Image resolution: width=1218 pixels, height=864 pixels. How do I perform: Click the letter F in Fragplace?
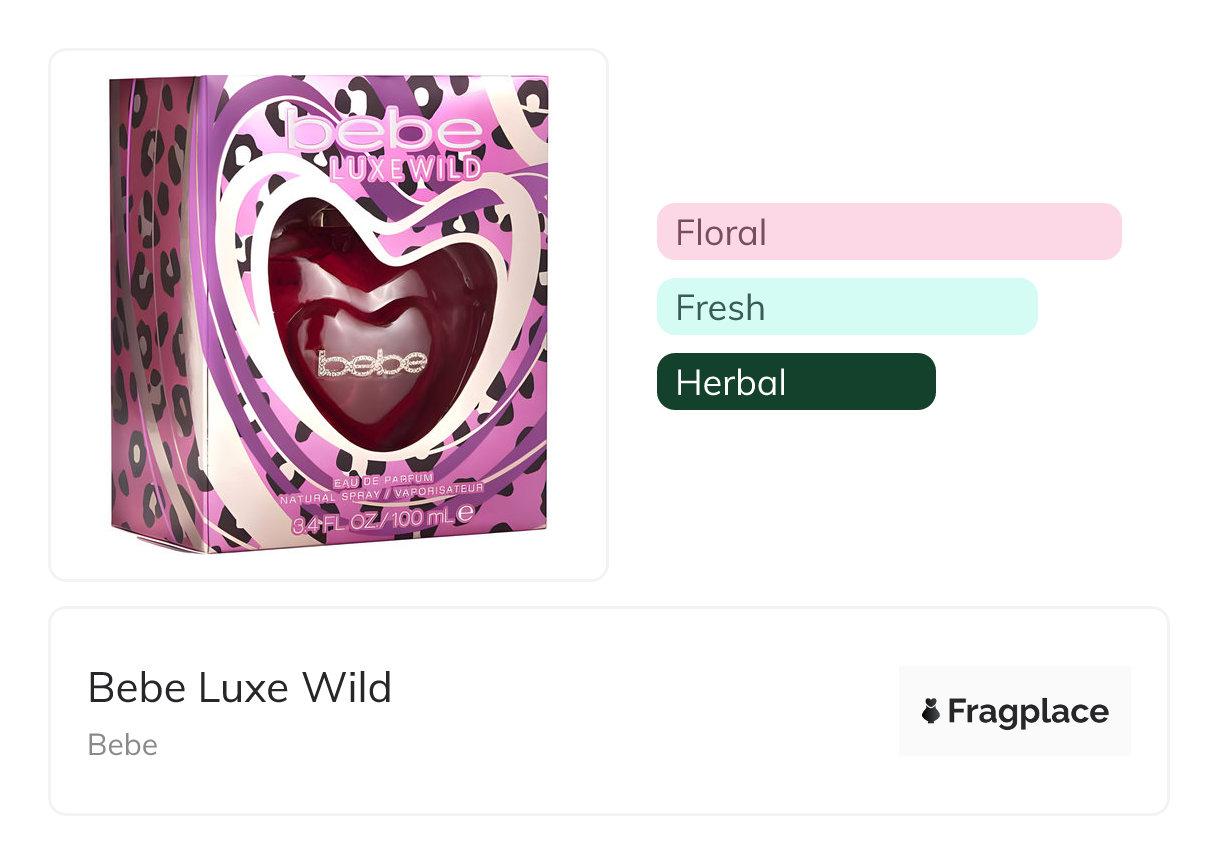coord(957,712)
